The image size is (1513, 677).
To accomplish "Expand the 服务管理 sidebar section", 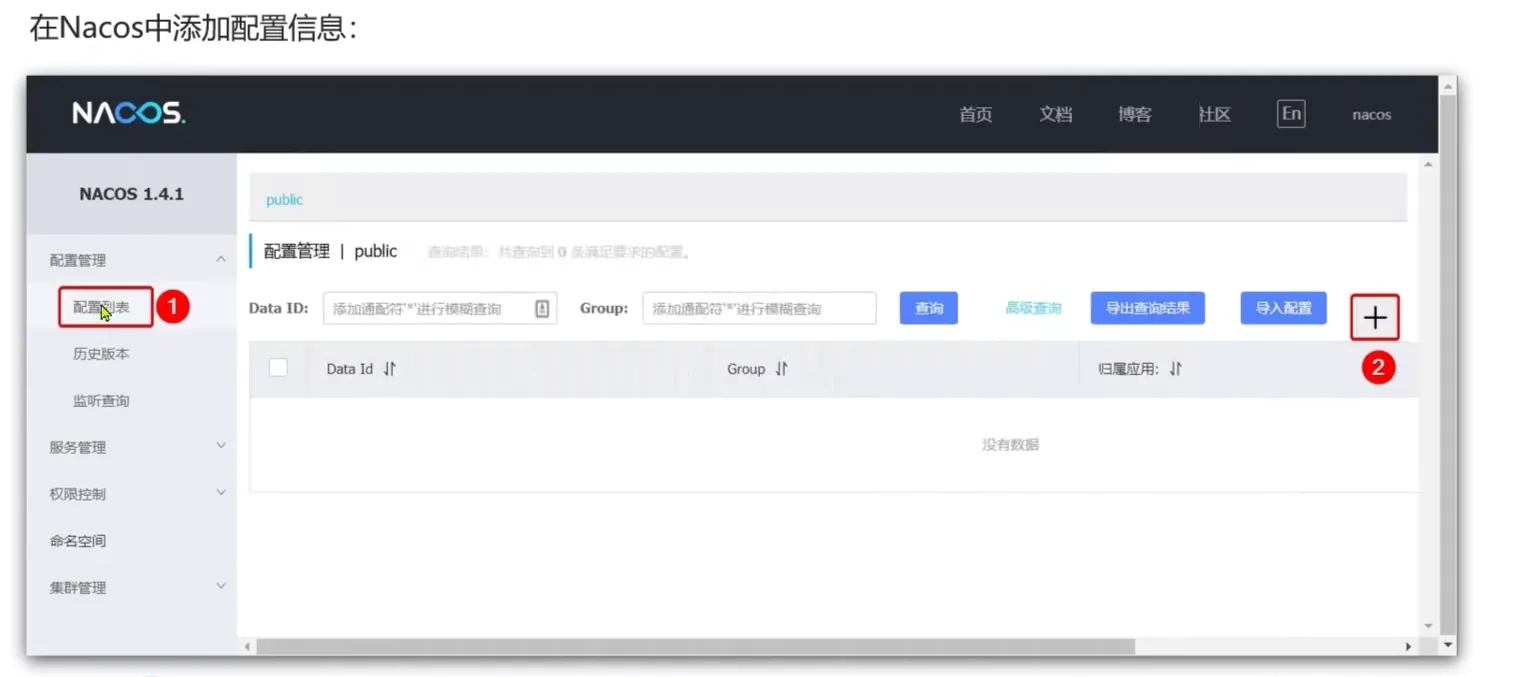I will (221, 447).
